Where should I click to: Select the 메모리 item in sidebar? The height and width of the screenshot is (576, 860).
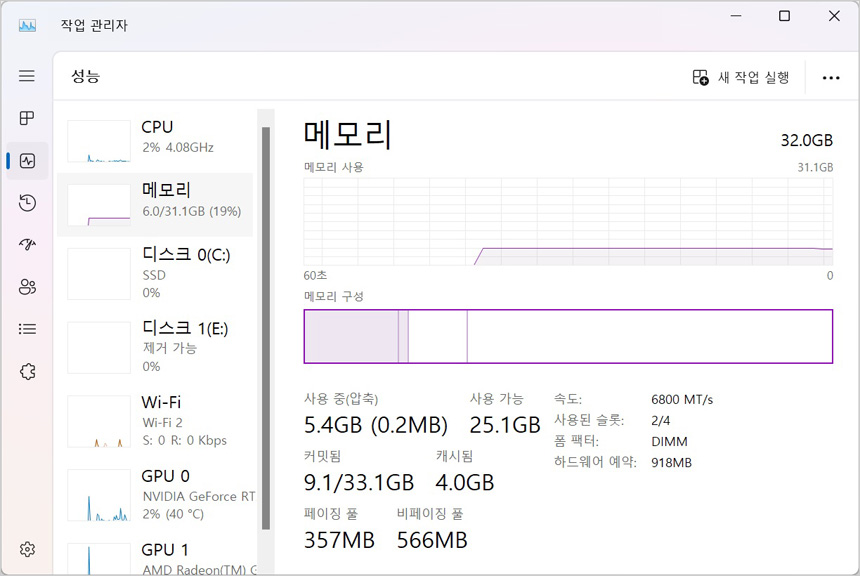(155, 205)
